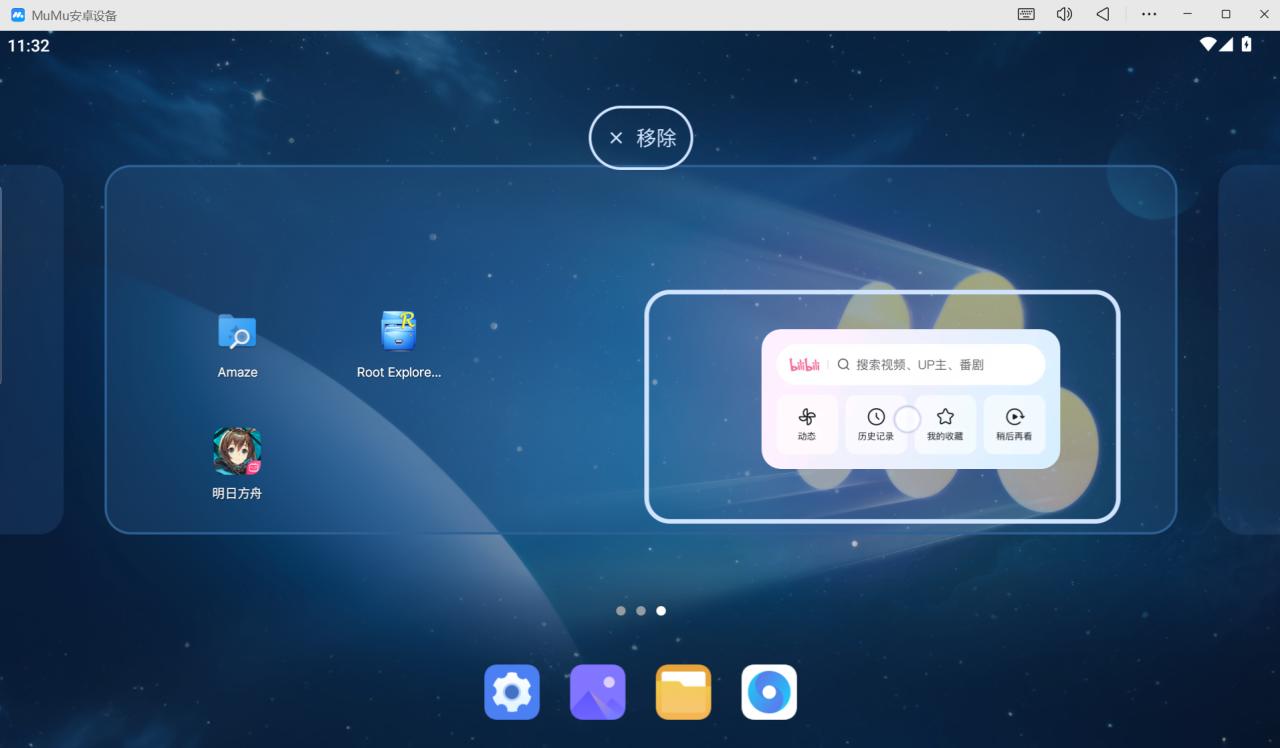This screenshot has height=748, width=1280.
Task: Tap 动态 in the bilibili widget
Action: click(807, 424)
